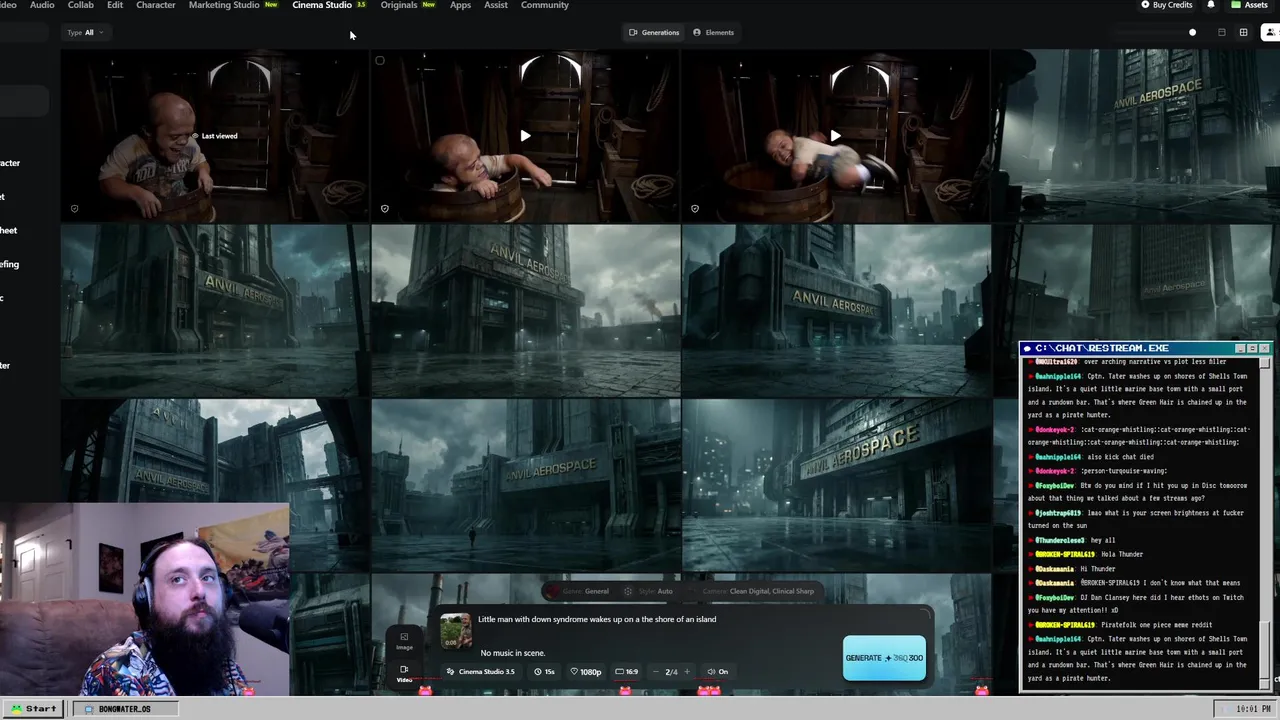The height and width of the screenshot is (720, 1280).
Task: Open Cinema Studio 3.5 tab
Action: tap(329, 5)
